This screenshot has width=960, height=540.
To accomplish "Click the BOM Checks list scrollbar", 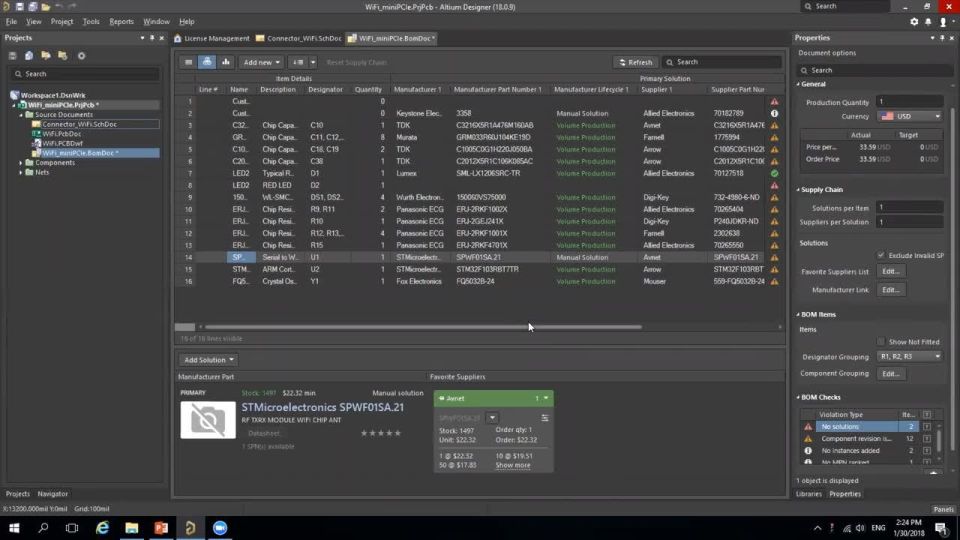I will coord(939,439).
